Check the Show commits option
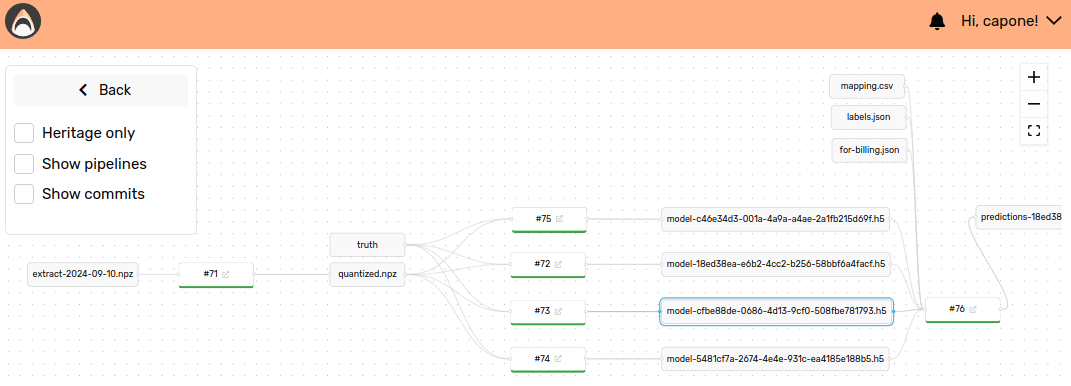1071x386 pixels. point(25,194)
